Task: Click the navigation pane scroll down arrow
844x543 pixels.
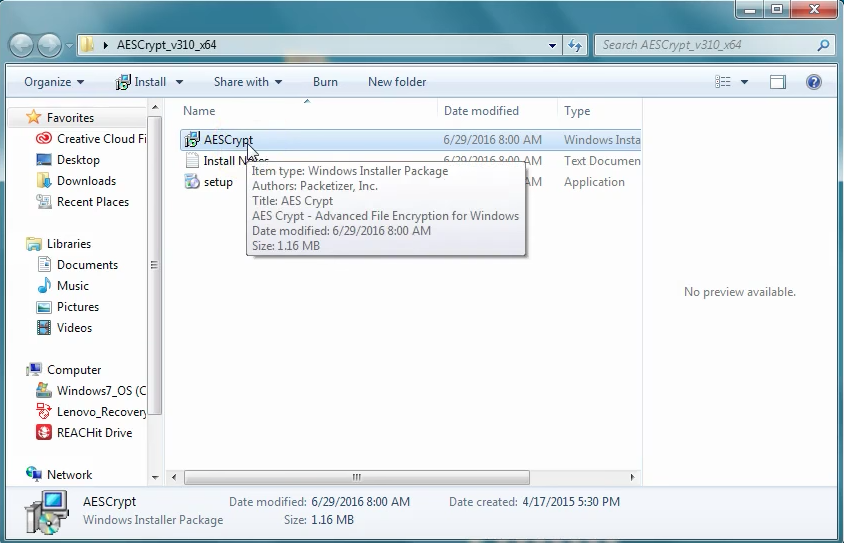Action: click(155, 477)
